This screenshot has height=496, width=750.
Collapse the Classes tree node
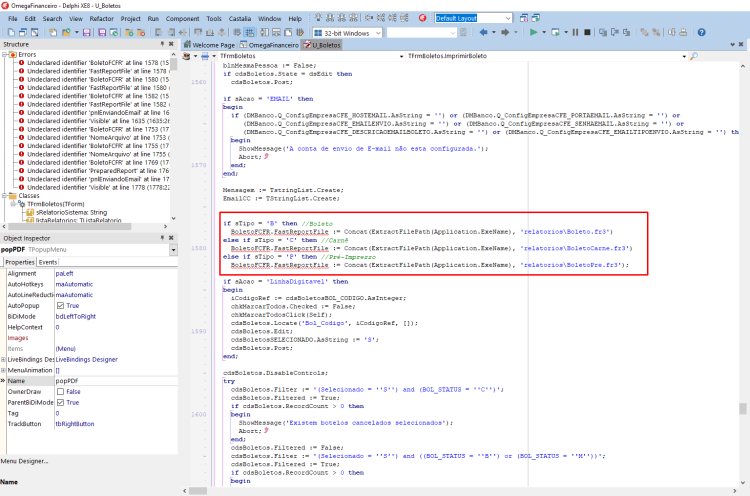(x=5, y=196)
